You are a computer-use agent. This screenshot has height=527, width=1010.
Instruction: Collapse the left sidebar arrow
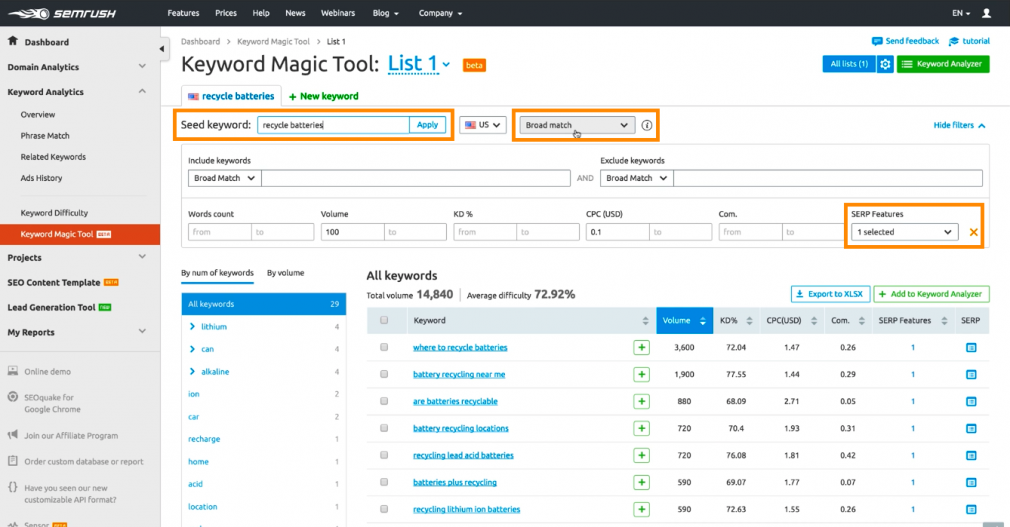tap(162, 48)
